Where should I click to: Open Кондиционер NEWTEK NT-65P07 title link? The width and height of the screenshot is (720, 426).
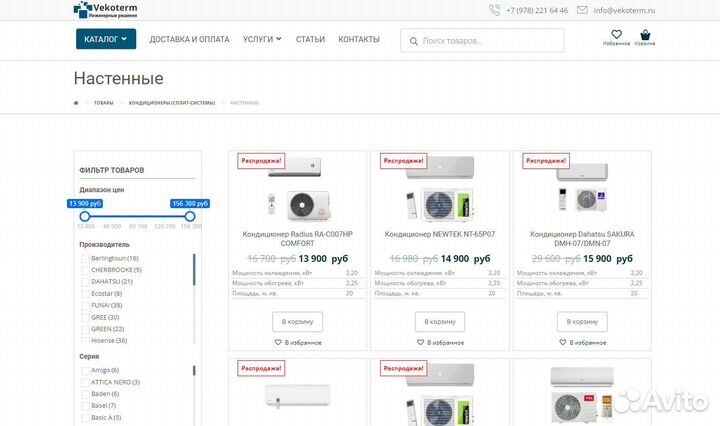coord(440,234)
